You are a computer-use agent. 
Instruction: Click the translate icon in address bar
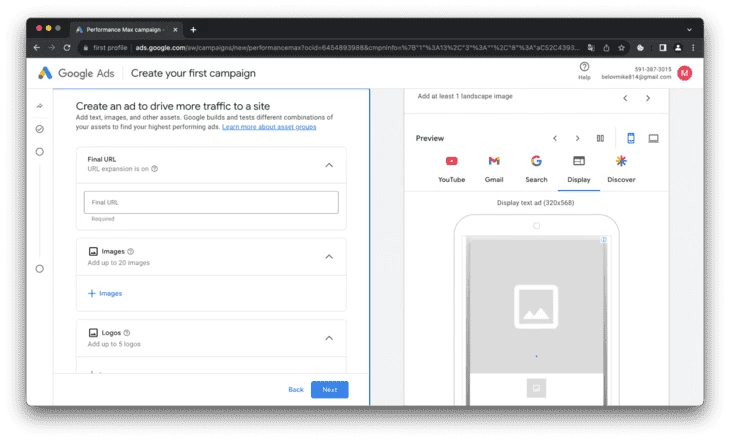(591, 47)
